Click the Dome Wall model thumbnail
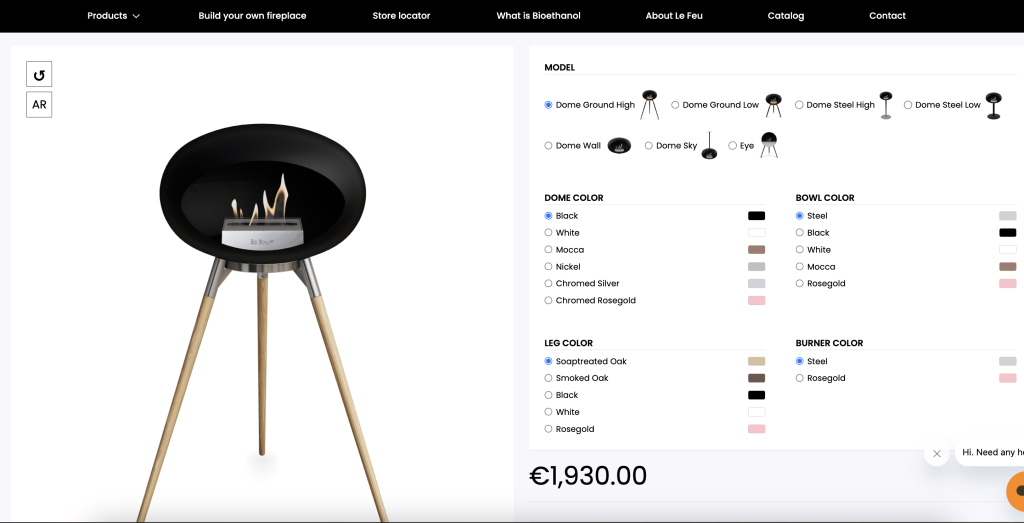 click(x=619, y=146)
